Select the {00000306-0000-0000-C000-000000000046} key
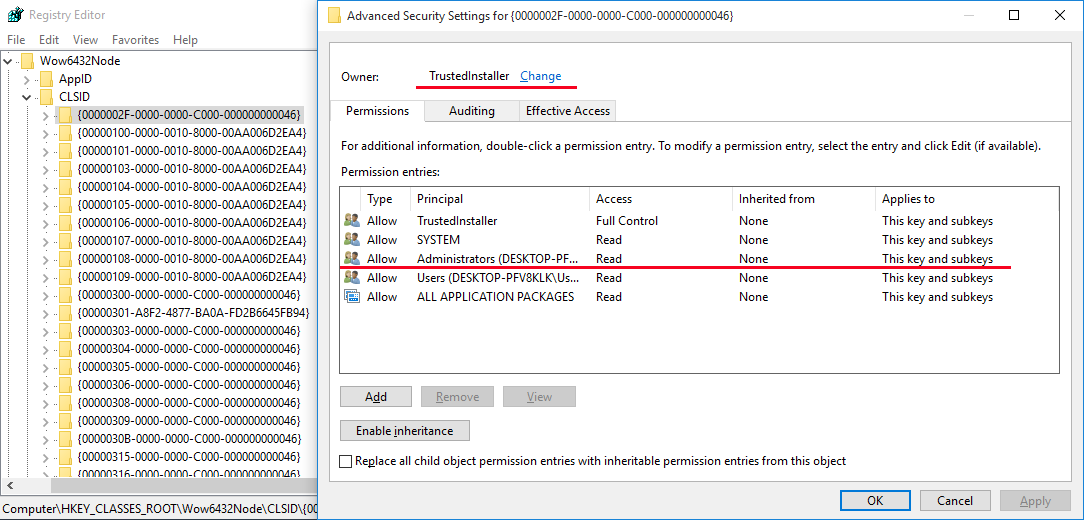Screen dimensions: 1084x520 pos(189,384)
